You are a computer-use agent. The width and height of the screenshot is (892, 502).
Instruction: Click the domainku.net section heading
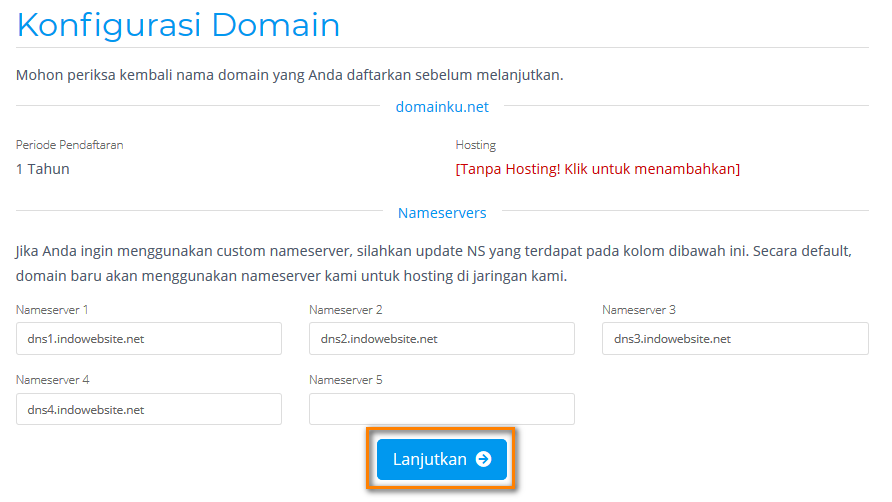[442, 107]
